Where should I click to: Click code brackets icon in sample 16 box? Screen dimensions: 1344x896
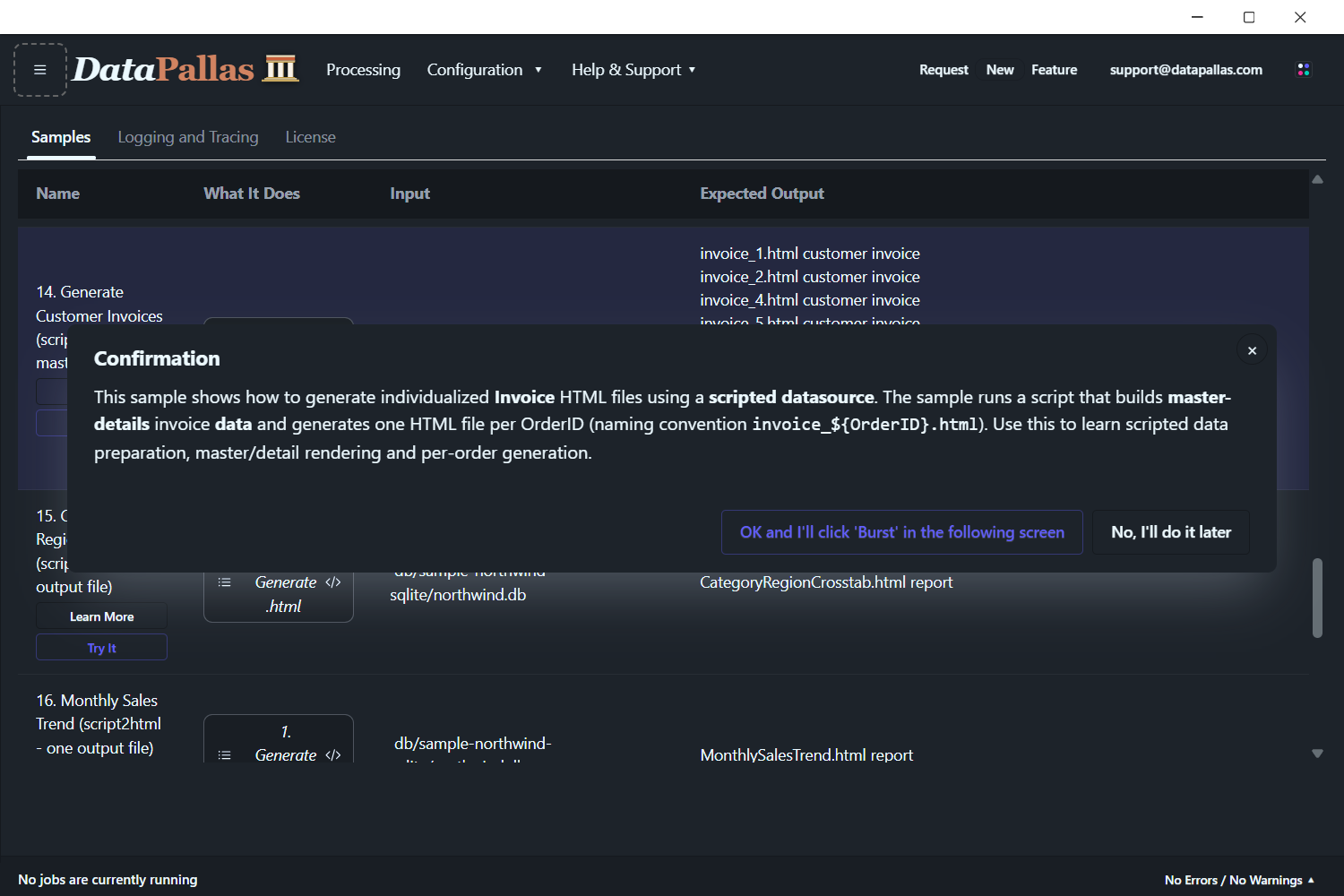pyautogui.click(x=333, y=755)
